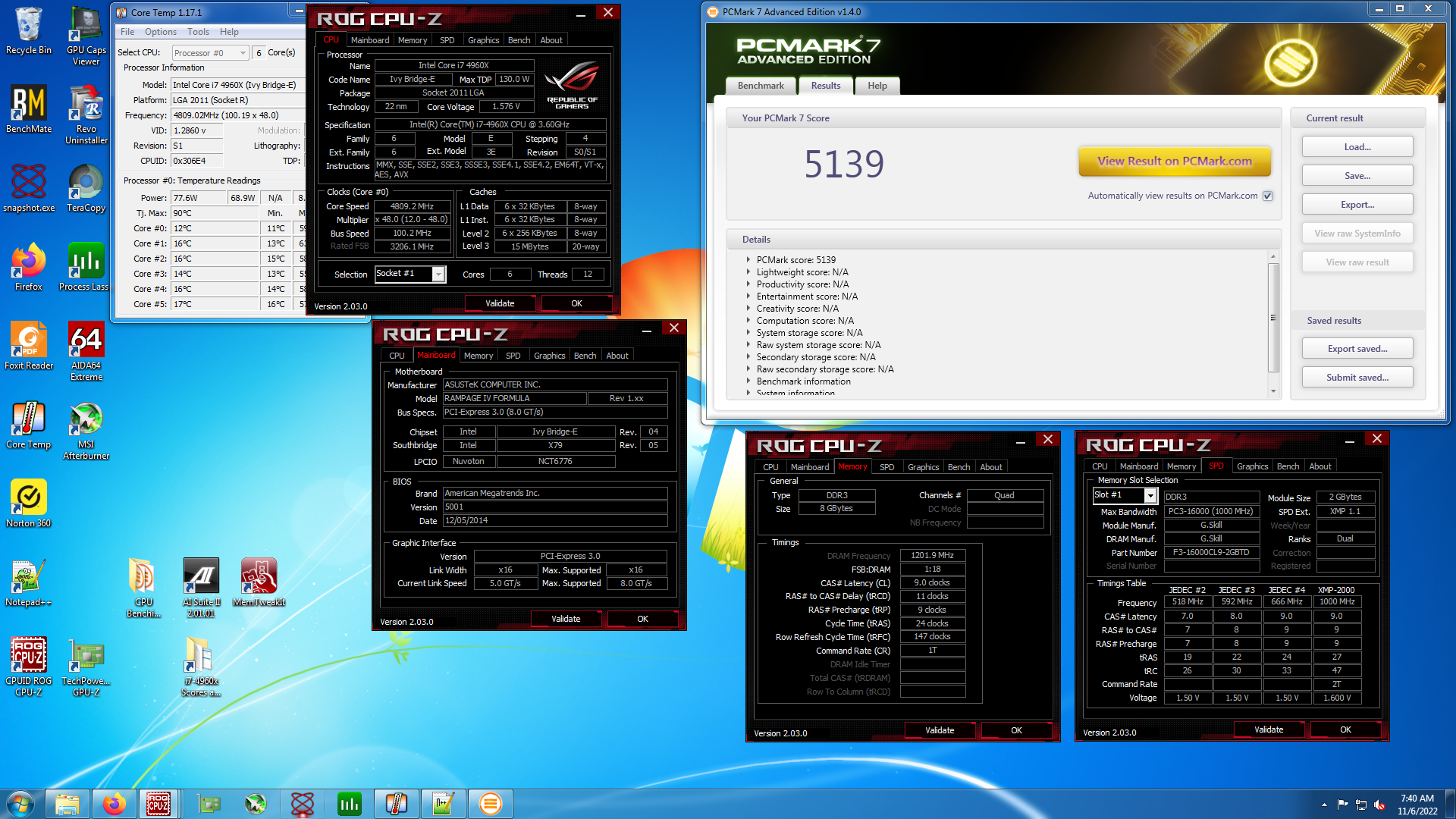
Task: Open Socket #1 selection dropdown
Action: (409, 274)
